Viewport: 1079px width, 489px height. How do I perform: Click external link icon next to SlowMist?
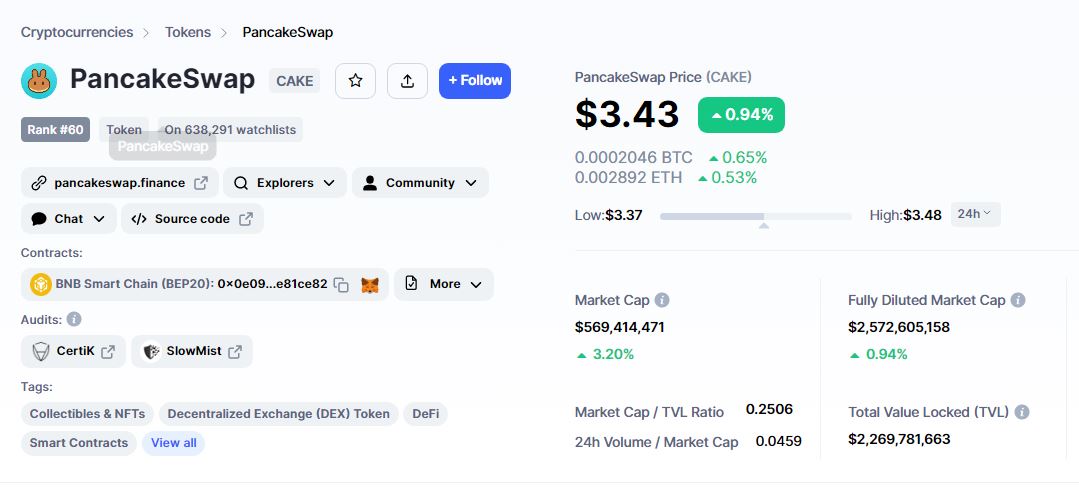click(x=235, y=351)
